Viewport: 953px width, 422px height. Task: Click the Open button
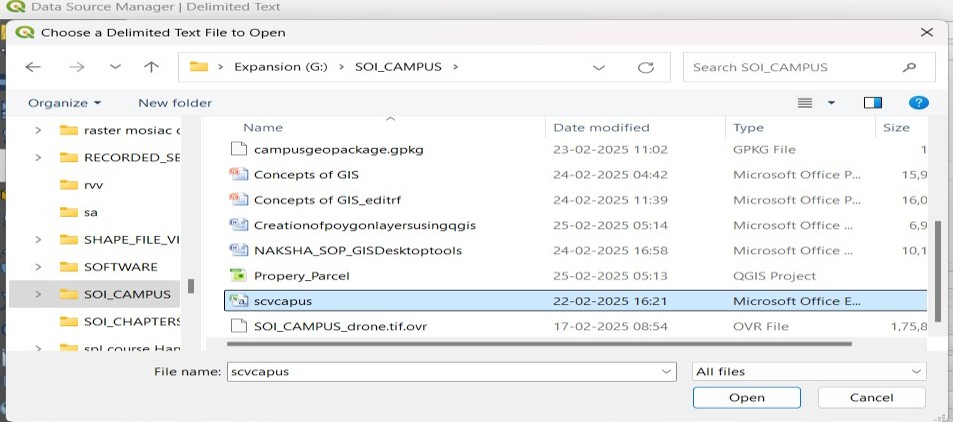click(x=746, y=398)
